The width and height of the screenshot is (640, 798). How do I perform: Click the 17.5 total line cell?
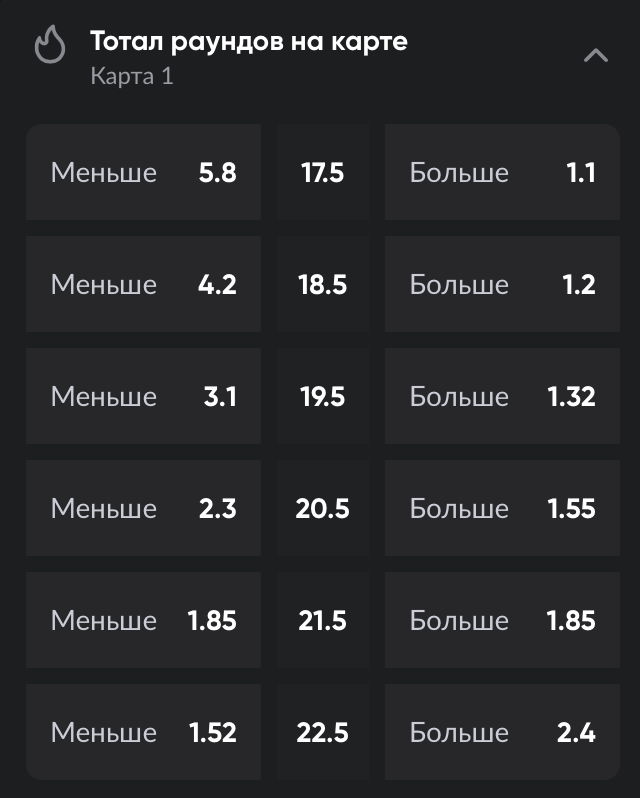(x=322, y=173)
